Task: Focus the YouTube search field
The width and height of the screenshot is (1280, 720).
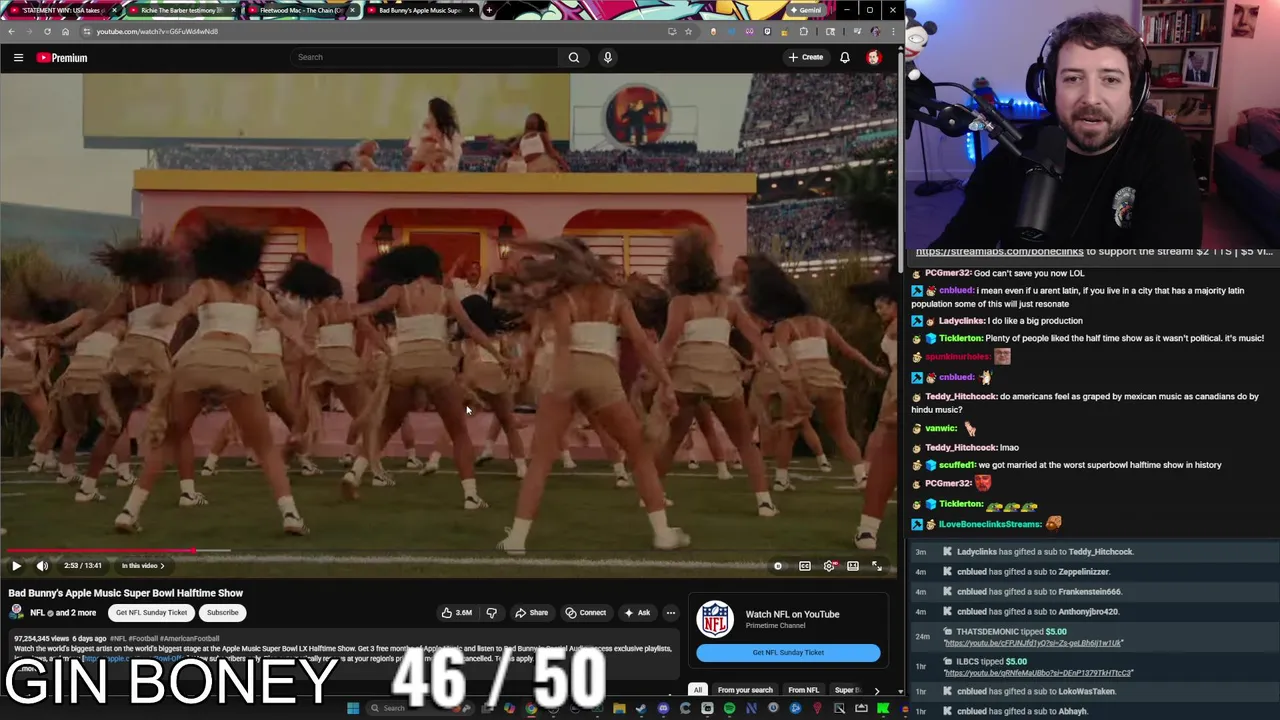Action: (425, 57)
